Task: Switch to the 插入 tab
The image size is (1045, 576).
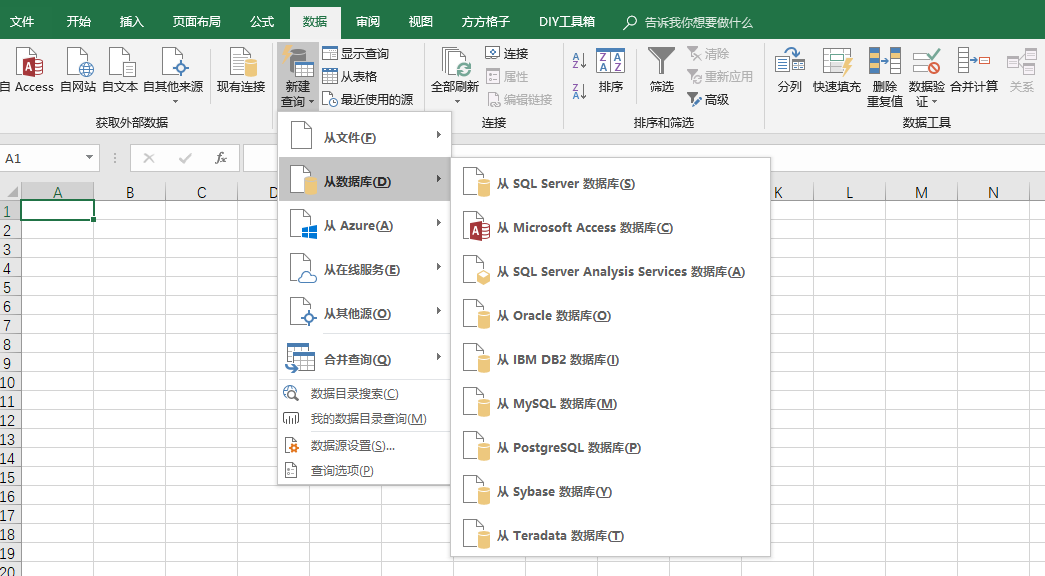Action: click(131, 22)
